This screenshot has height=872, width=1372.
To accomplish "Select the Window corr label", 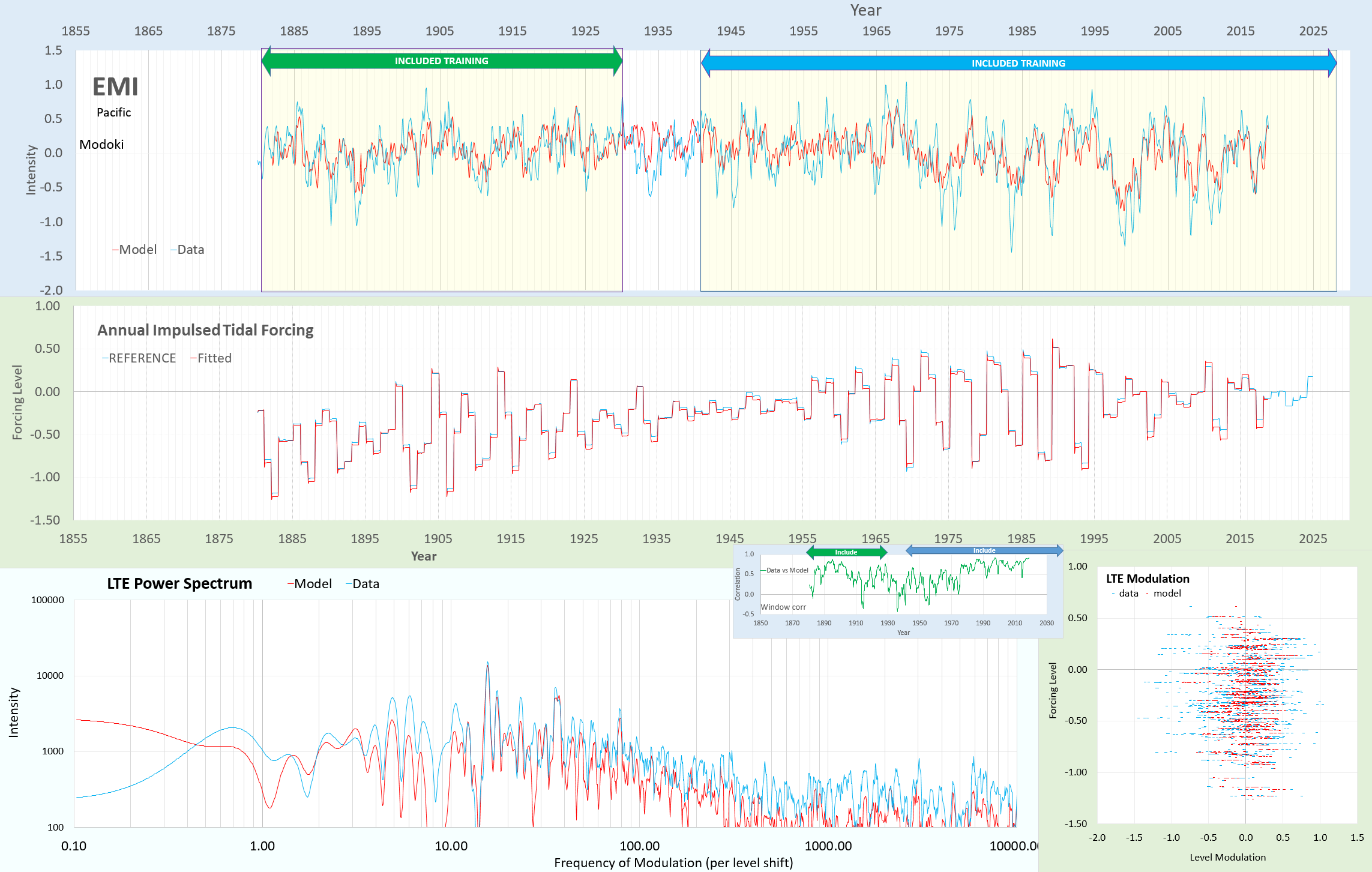I will point(783,607).
